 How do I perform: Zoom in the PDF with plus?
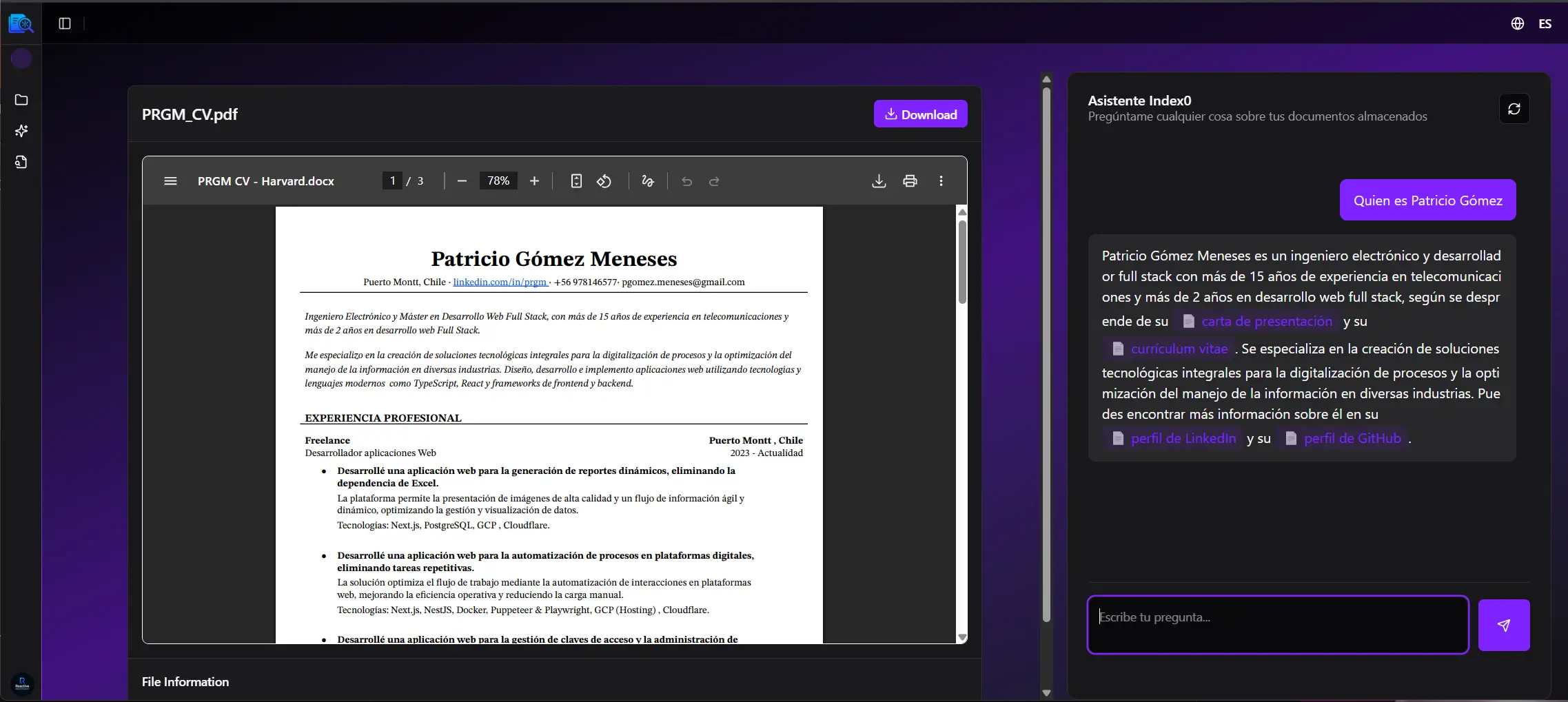click(x=534, y=181)
